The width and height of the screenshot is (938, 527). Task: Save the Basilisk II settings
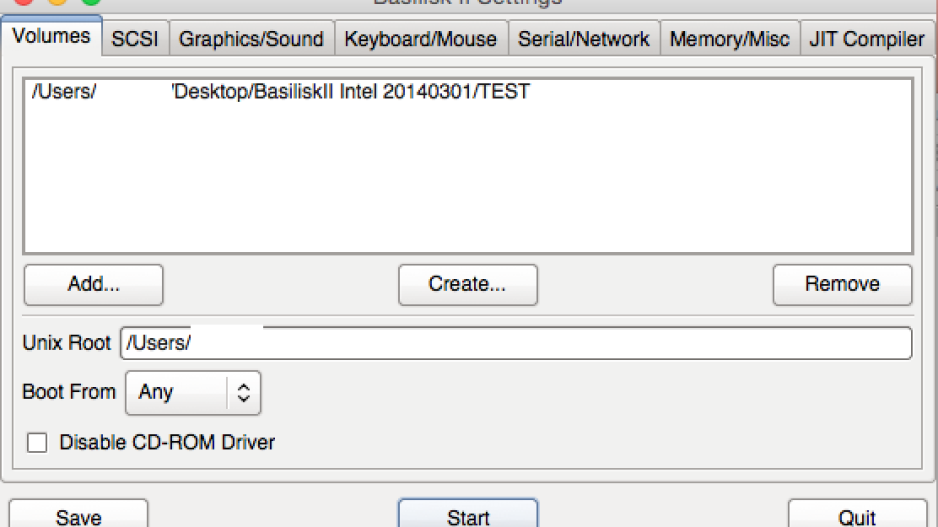click(78, 514)
